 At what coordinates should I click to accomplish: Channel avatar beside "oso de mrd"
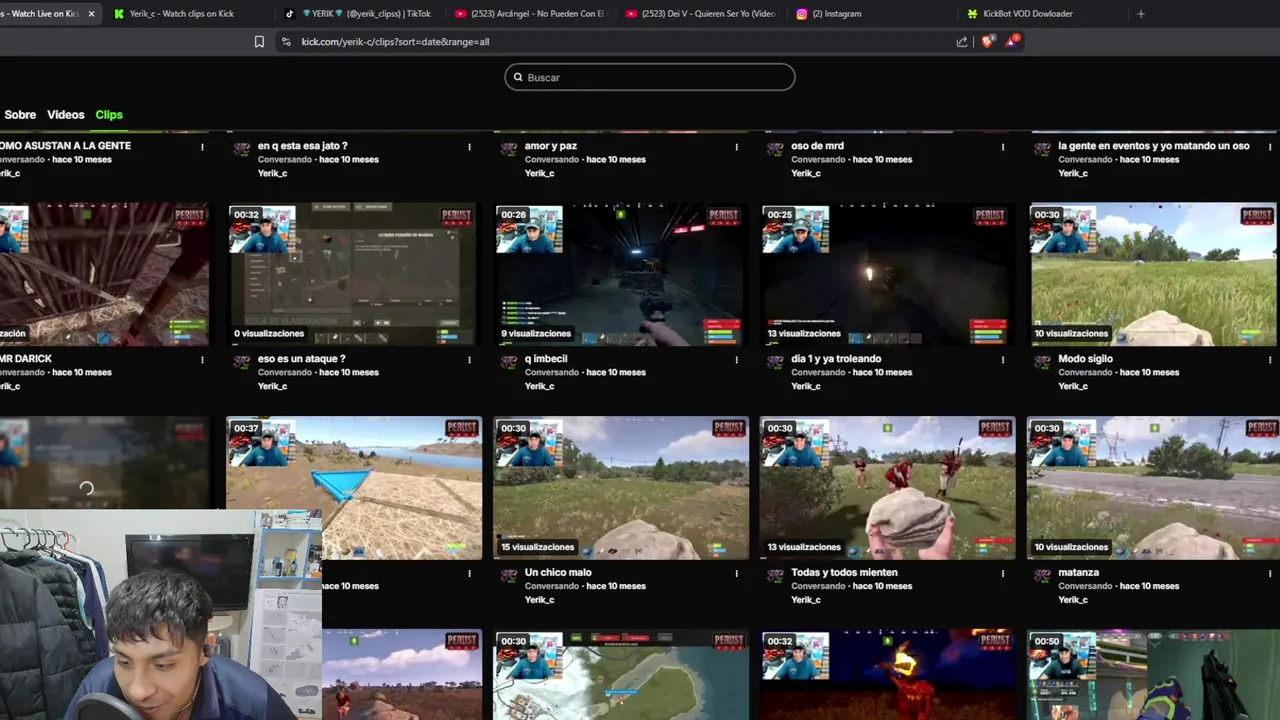775,149
